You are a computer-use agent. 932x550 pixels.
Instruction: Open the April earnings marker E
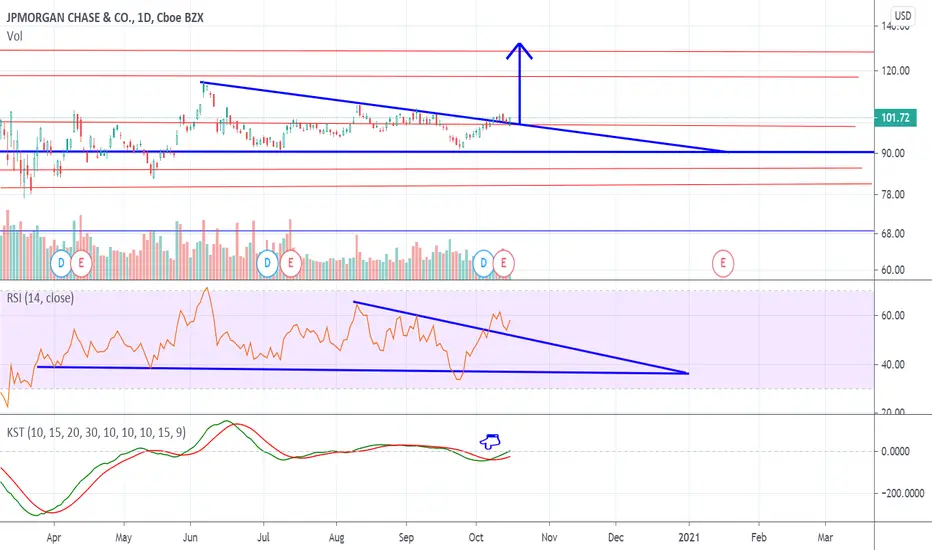click(81, 263)
